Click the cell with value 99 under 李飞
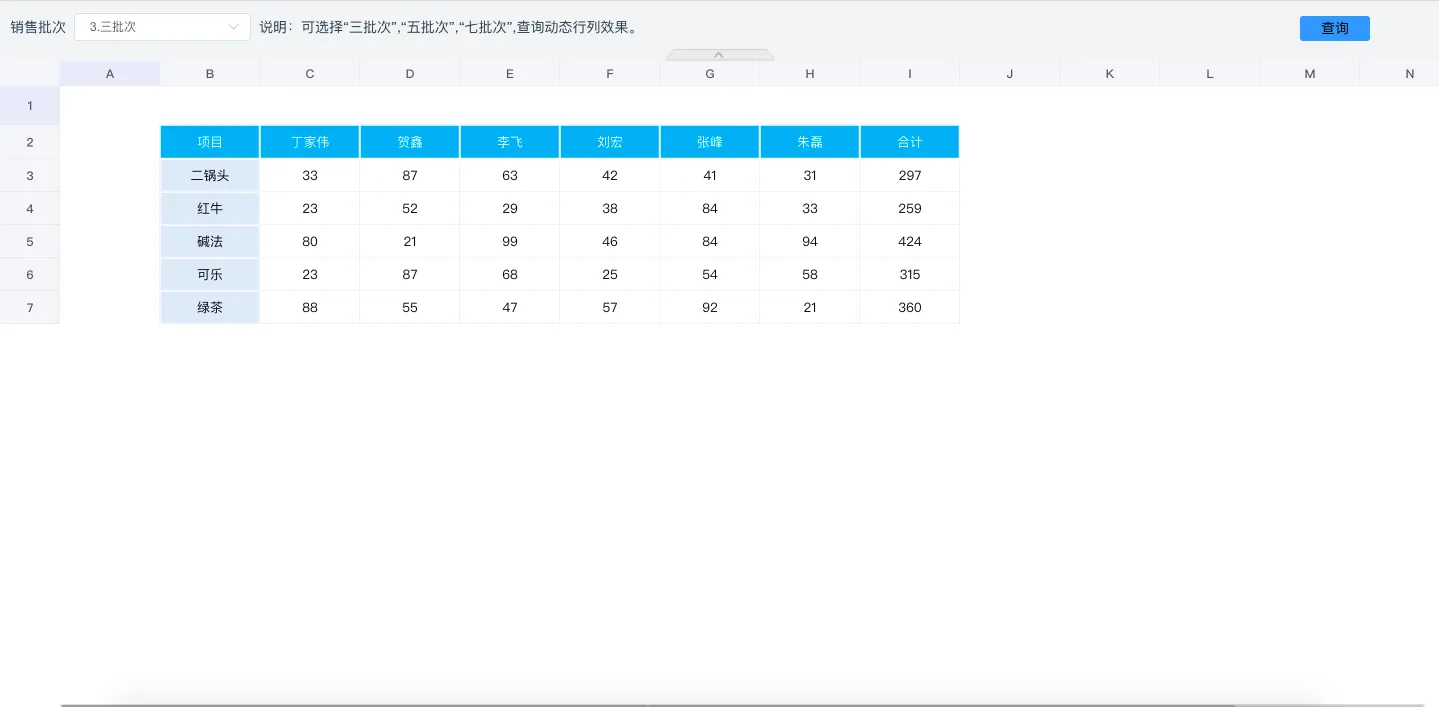The image size is (1439, 707). click(510, 242)
